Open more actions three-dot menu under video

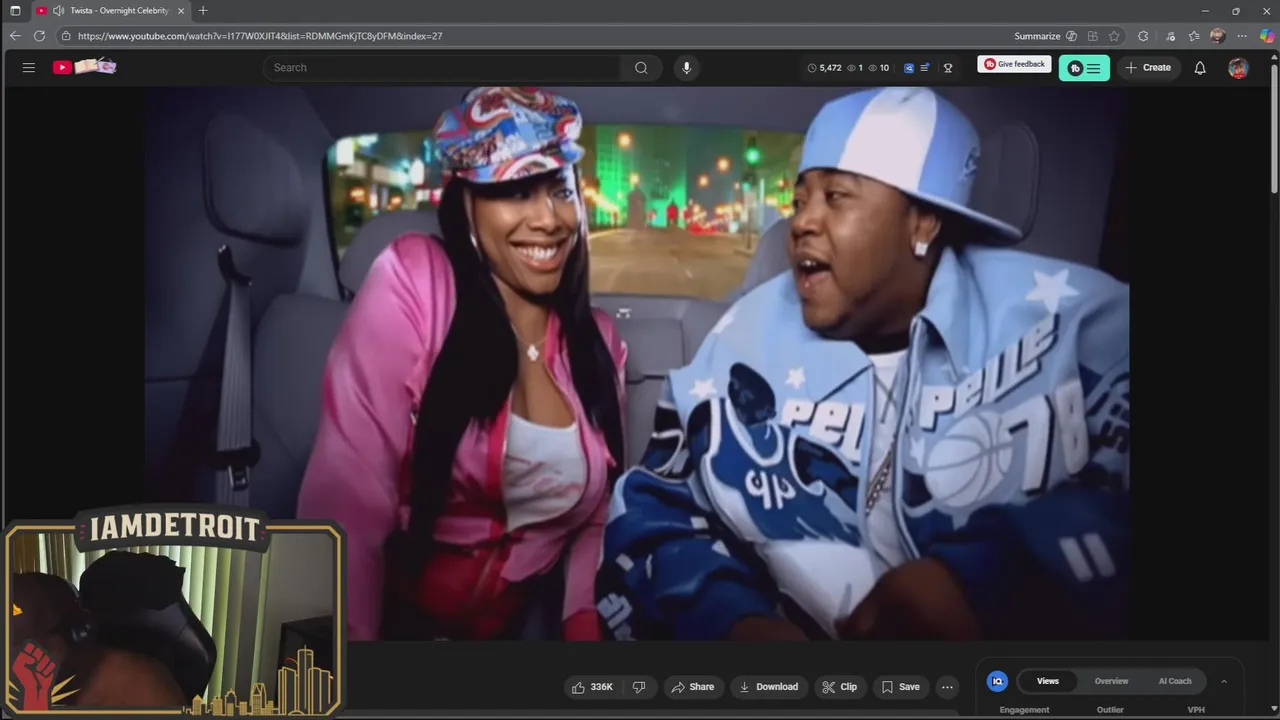[x=947, y=687]
